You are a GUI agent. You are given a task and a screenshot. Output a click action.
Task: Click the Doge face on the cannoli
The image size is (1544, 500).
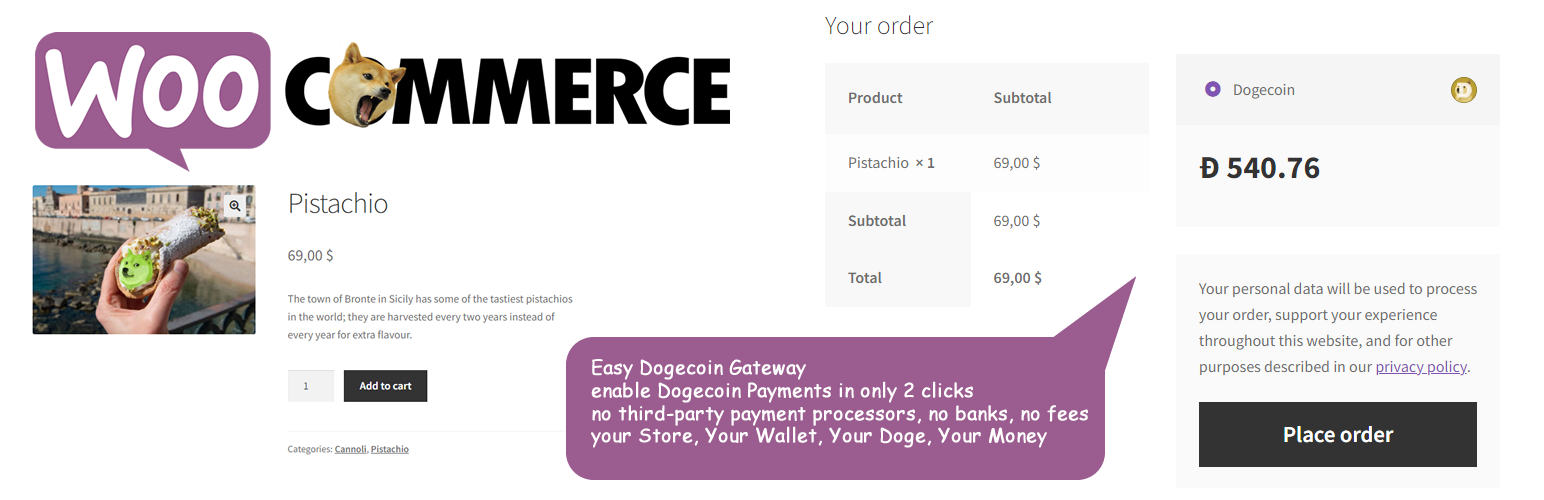pos(133,268)
